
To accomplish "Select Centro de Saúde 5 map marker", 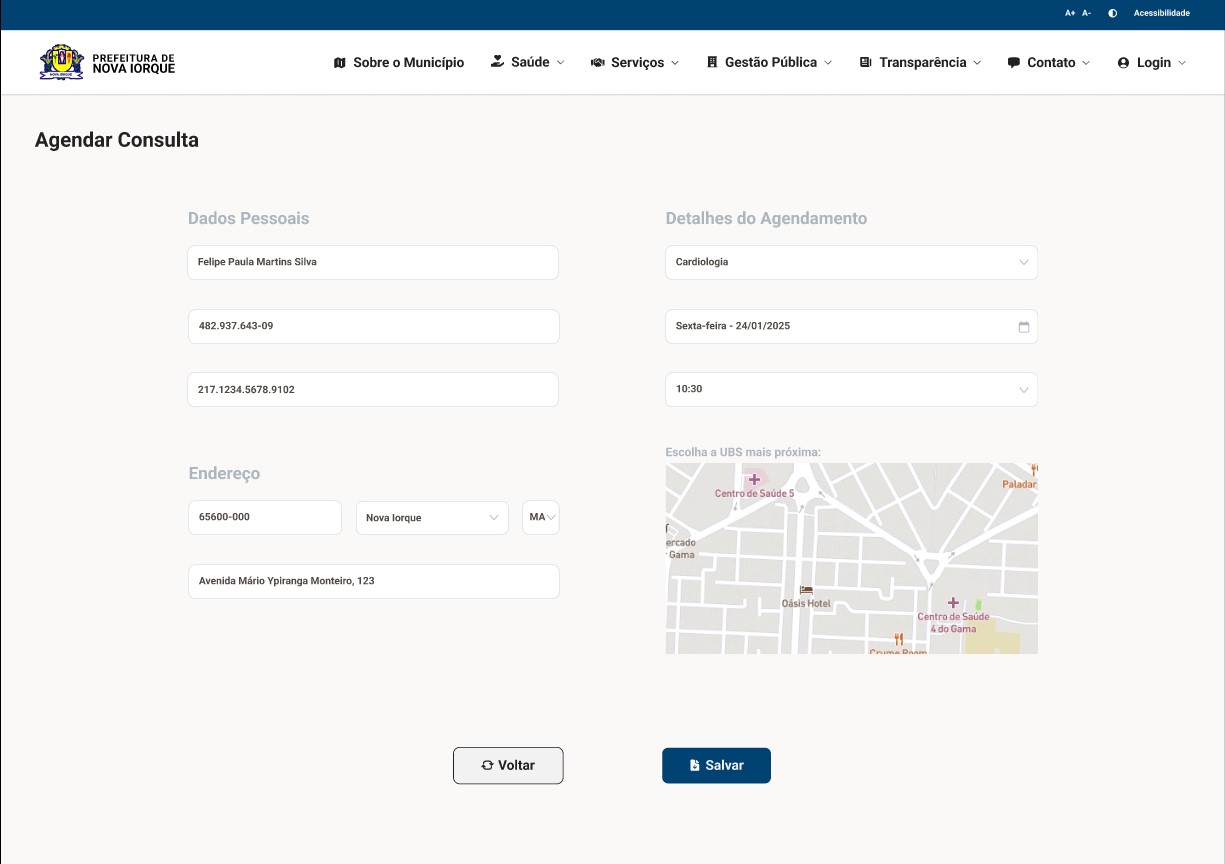I will (754, 480).
